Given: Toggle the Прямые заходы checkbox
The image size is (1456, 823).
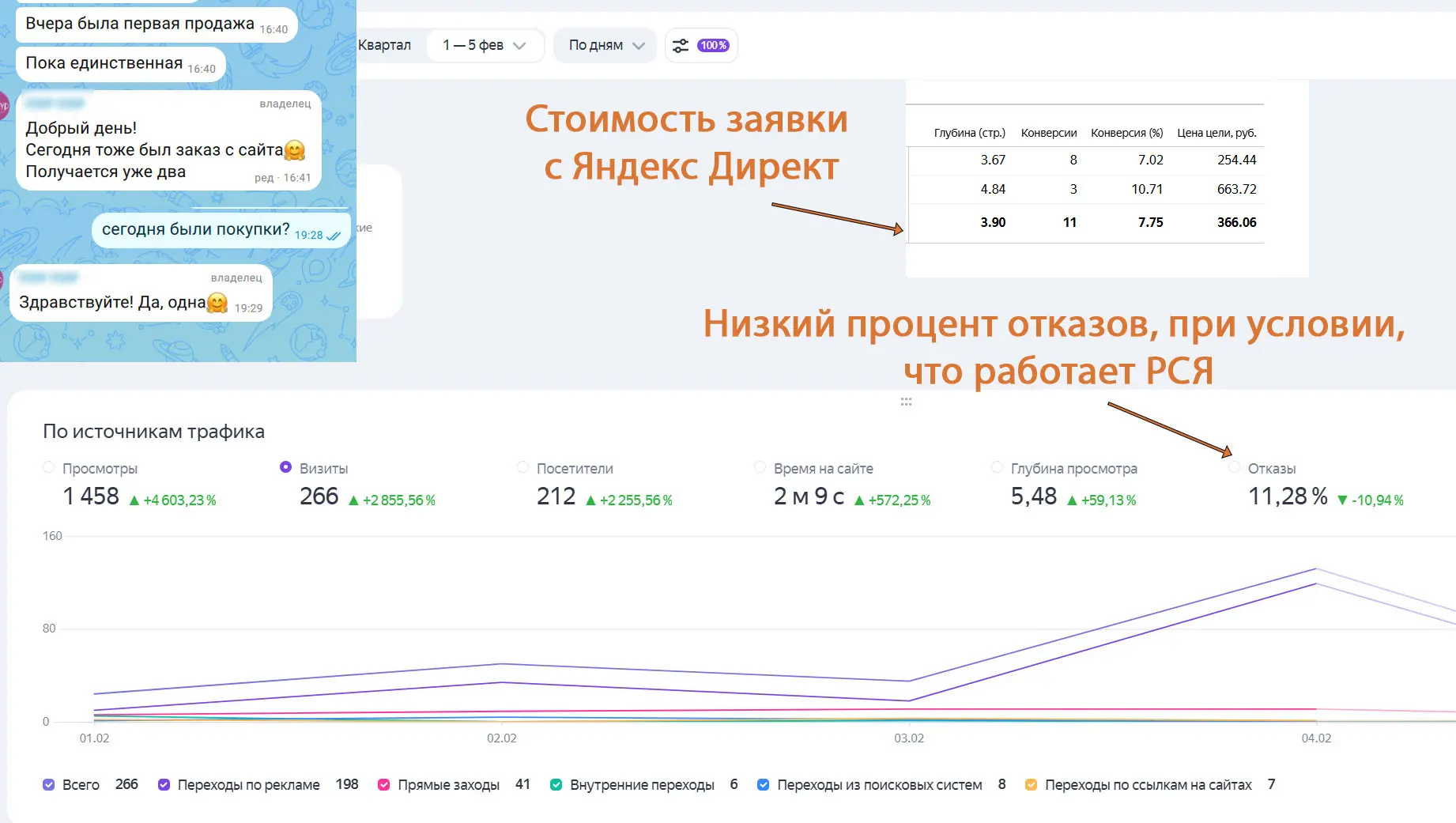Looking at the screenshot, I should (384, 785).
